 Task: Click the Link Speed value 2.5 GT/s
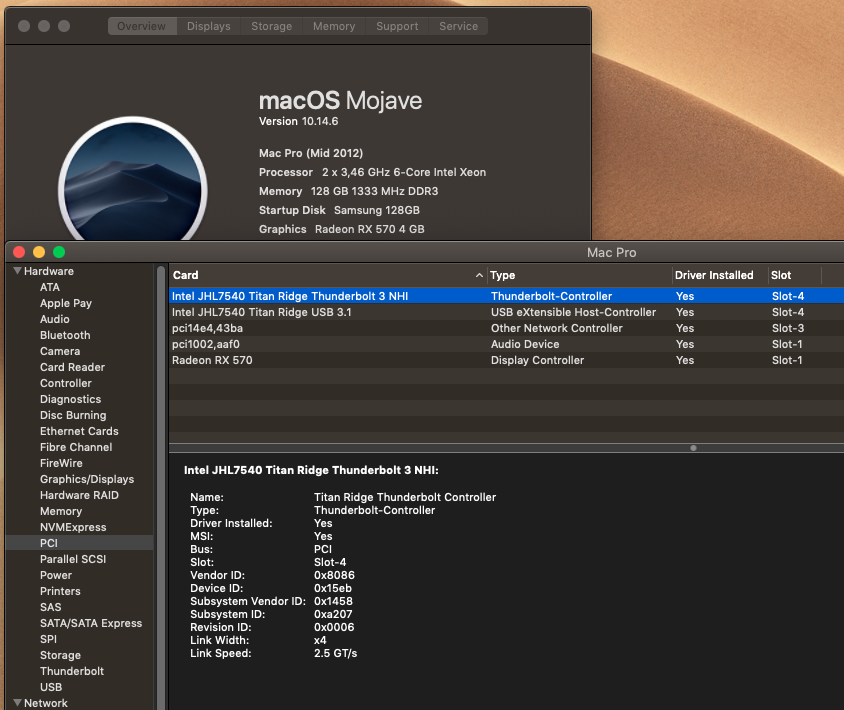335,653
